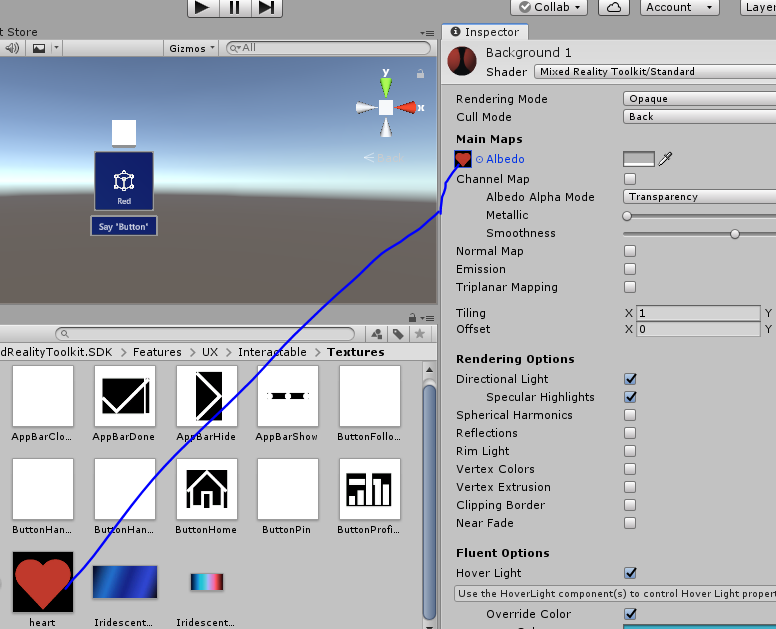776x629 pixels.
Task: Click the favorites star icon
Action: click(420, 334)
